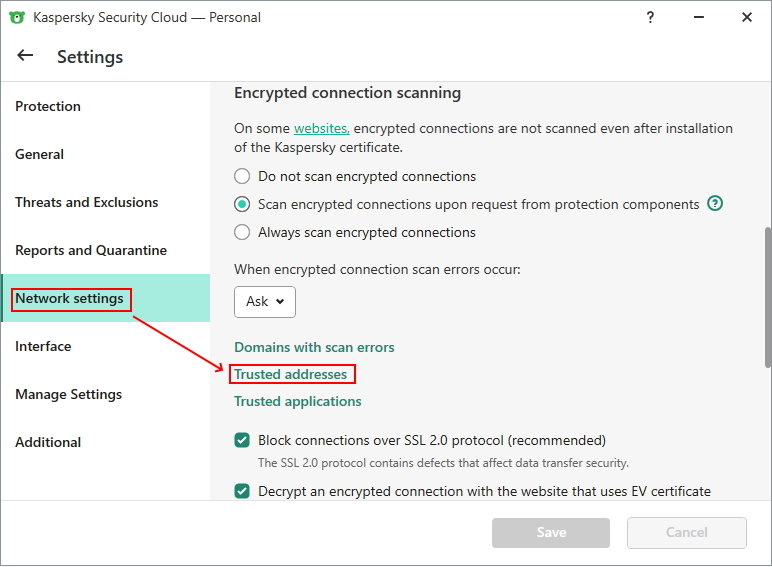Toggle decrypt connection with EV certificate checkbox

[242, 491]
